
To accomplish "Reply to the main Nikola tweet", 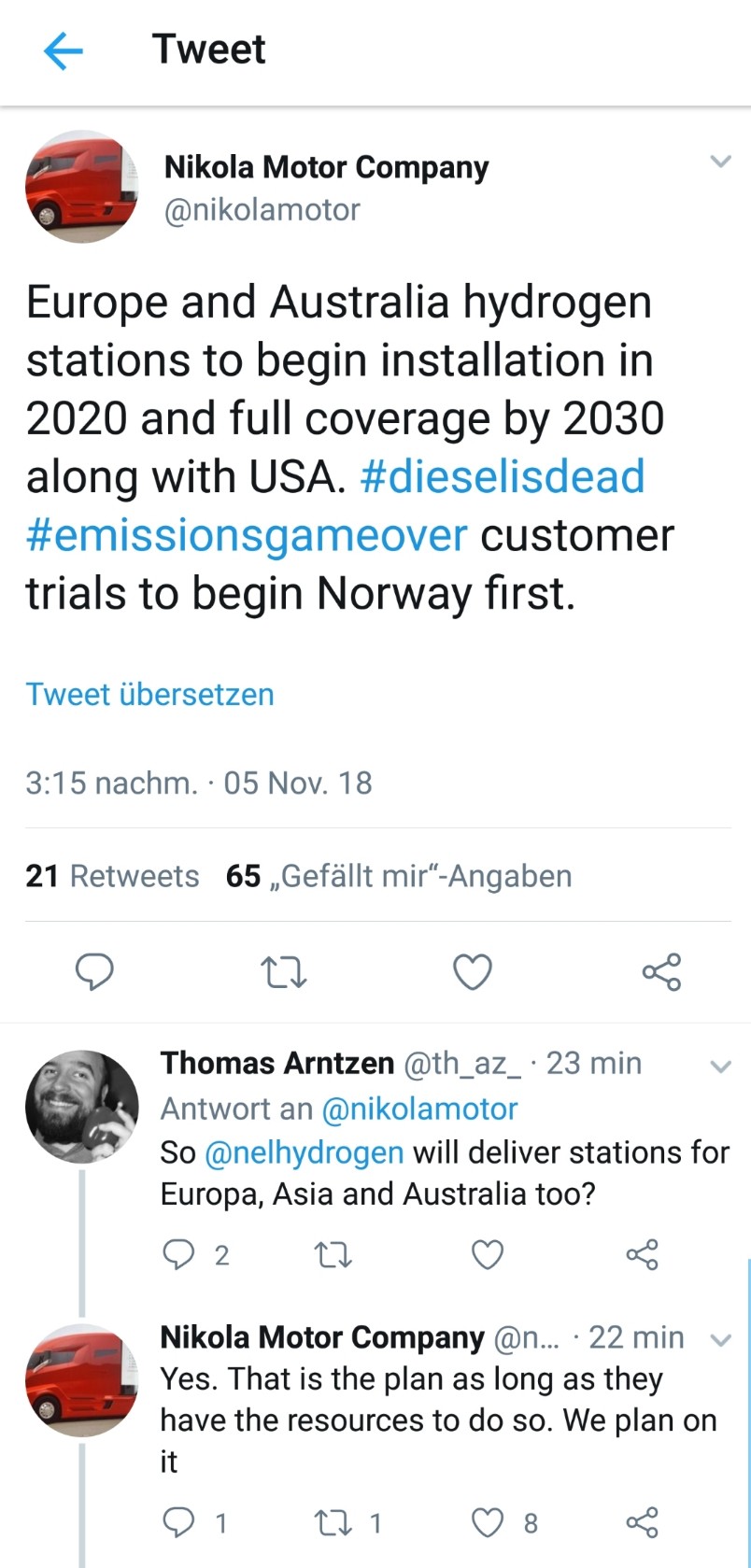I will click(94, 972).
